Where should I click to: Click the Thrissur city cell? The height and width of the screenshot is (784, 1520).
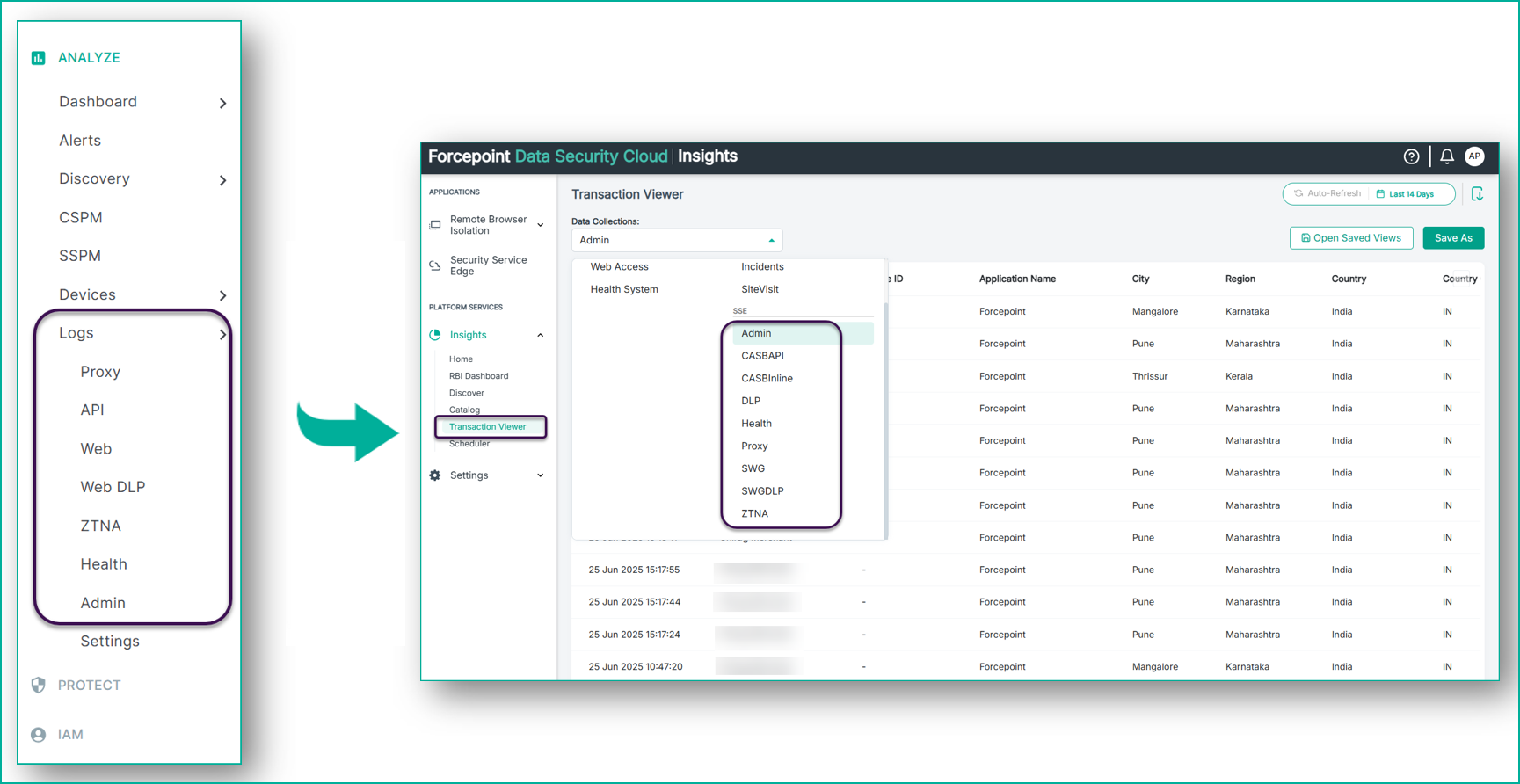click(1150, 376)
